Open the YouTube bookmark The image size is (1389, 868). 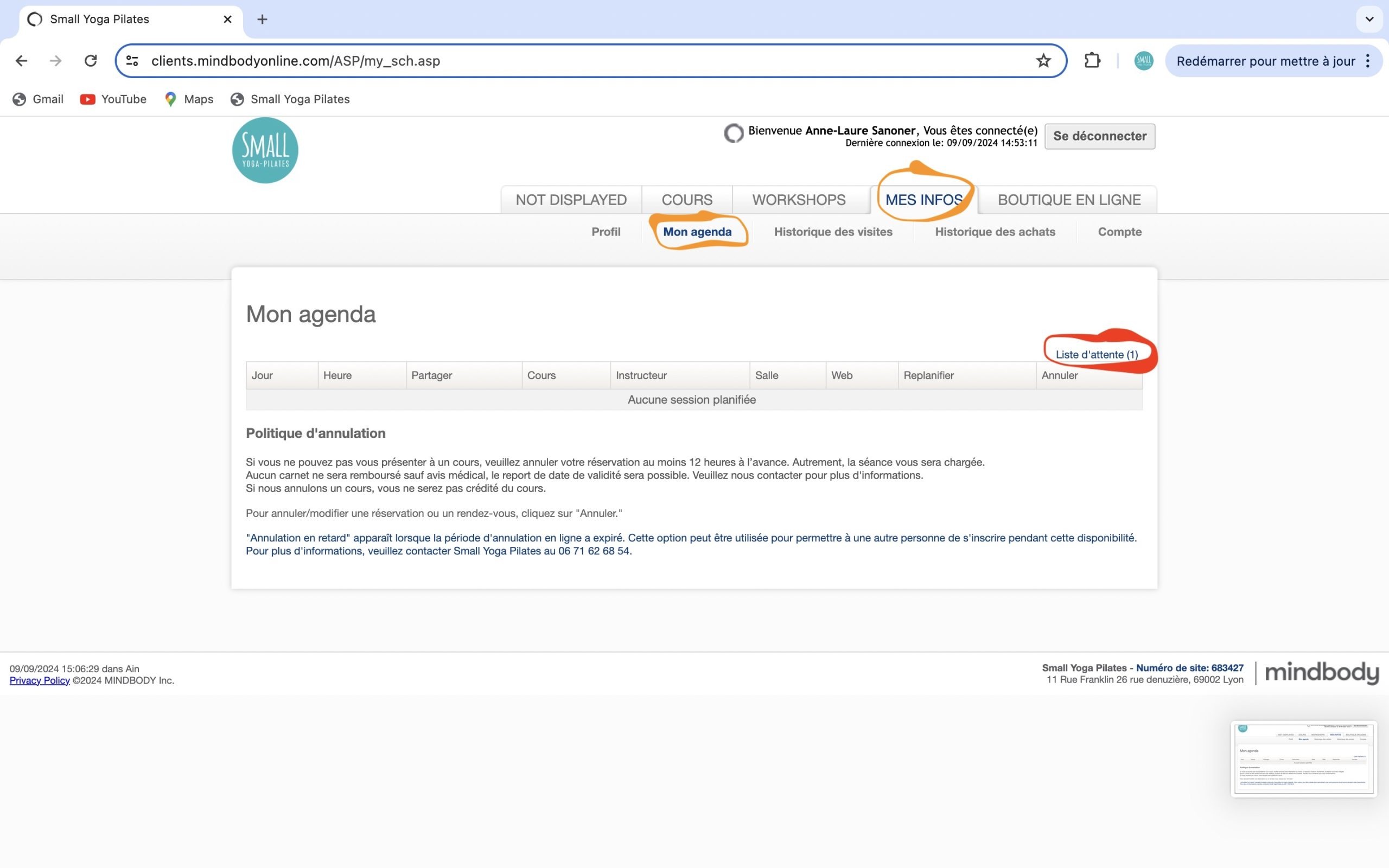point(113,99)
